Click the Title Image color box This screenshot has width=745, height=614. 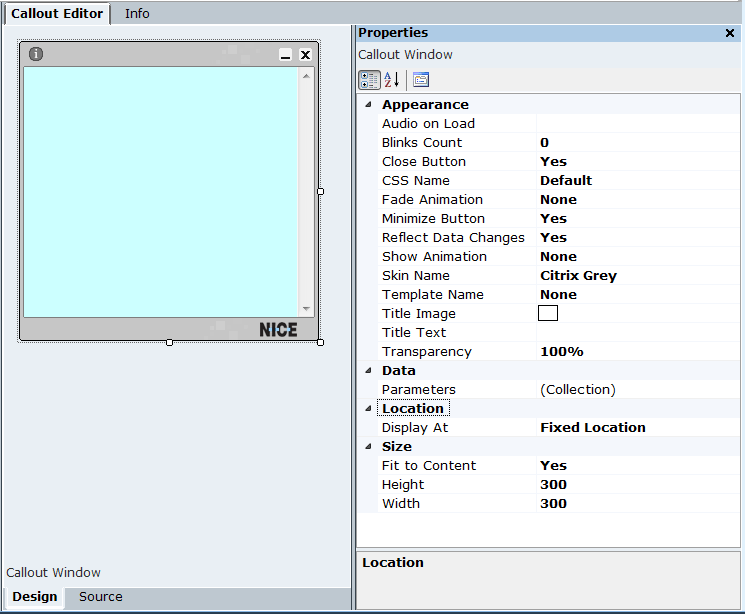548,314
